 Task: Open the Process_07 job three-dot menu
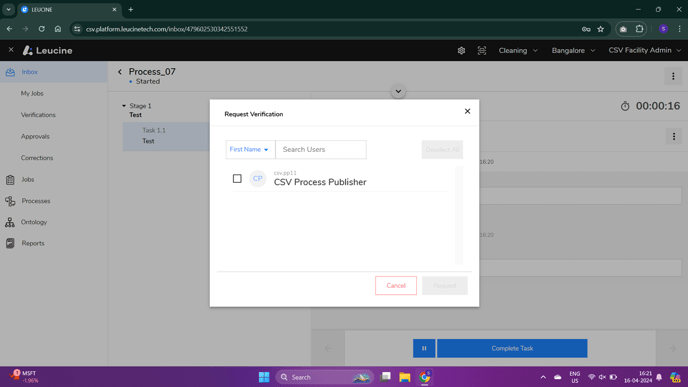[x=673, y=76]
